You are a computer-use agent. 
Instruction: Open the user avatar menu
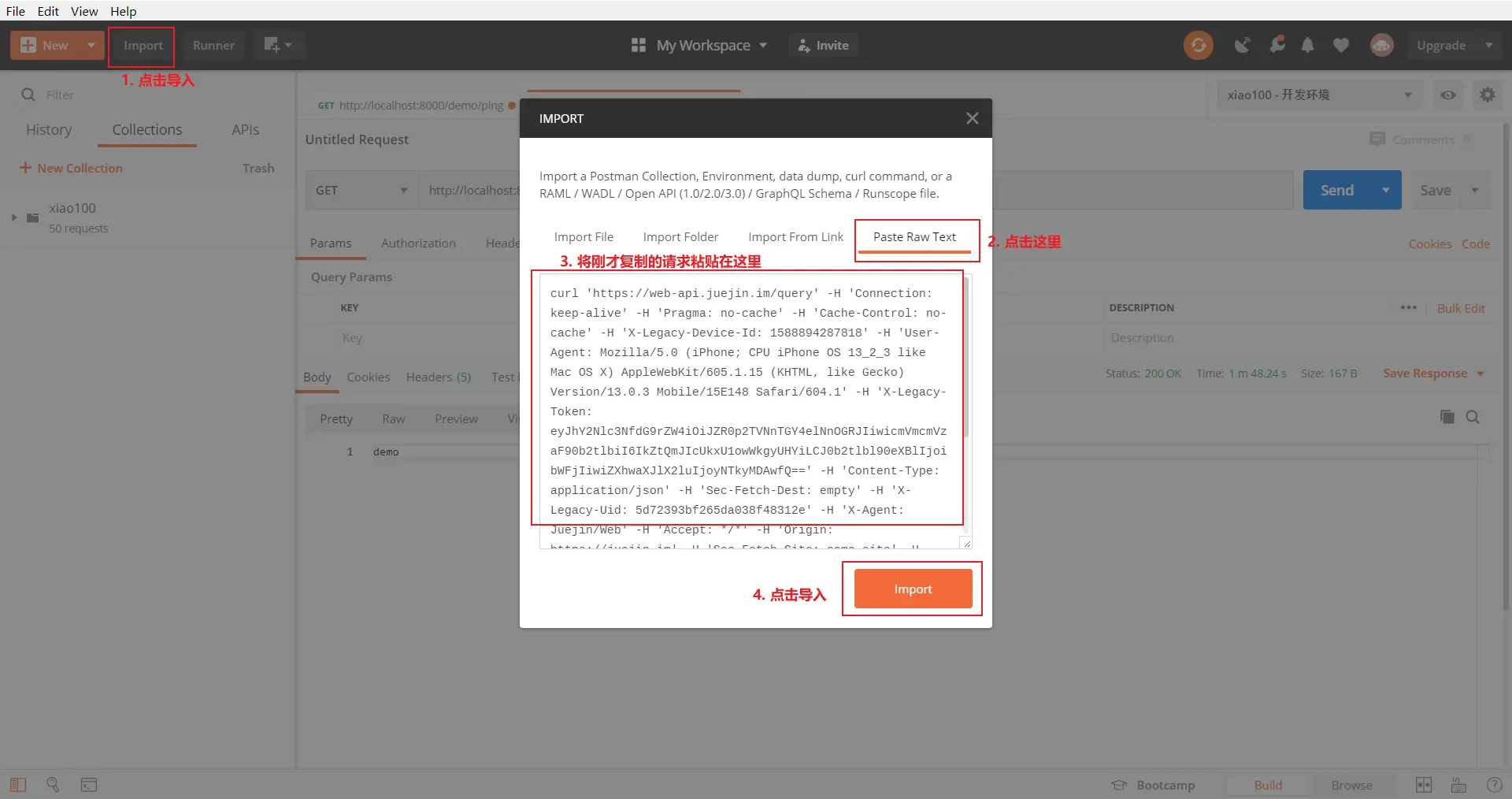click(x=1381, y=46)
